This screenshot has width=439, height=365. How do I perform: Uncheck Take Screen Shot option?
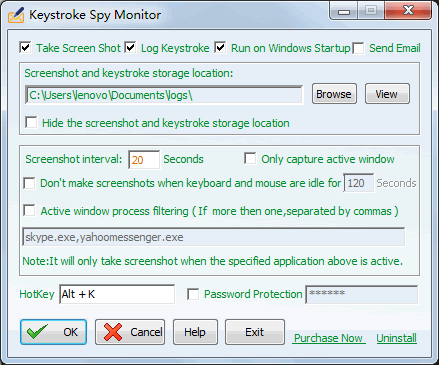[x=25, y=48]
